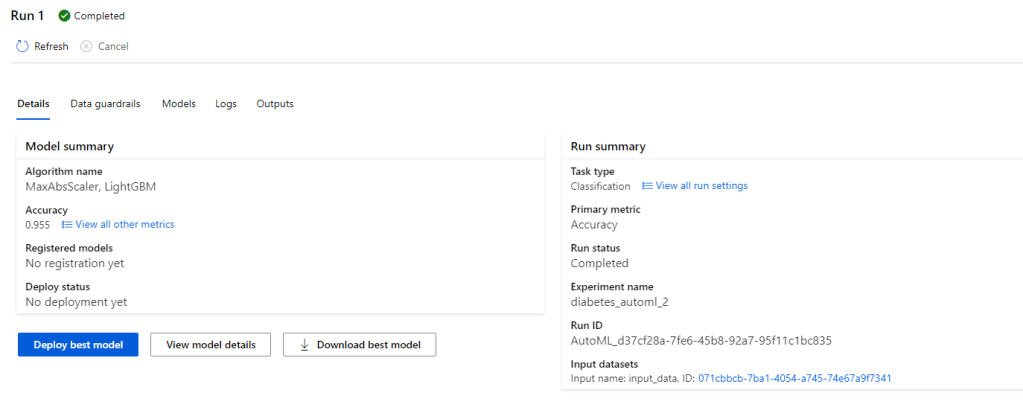This screenshot has height=419, width=1023.
Task: Open the Data guardrails tab
Action: coord(105,104)
